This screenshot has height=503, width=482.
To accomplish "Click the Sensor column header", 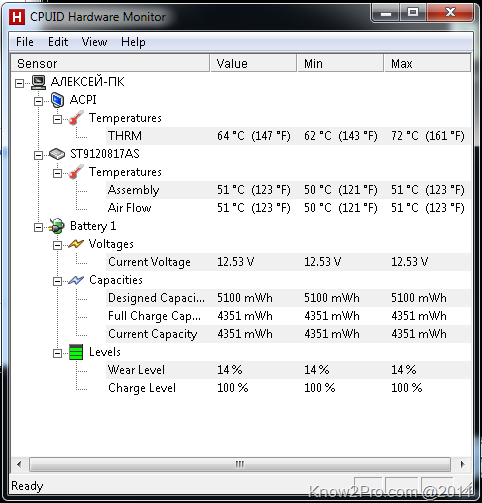I will (x=110, y=63).
